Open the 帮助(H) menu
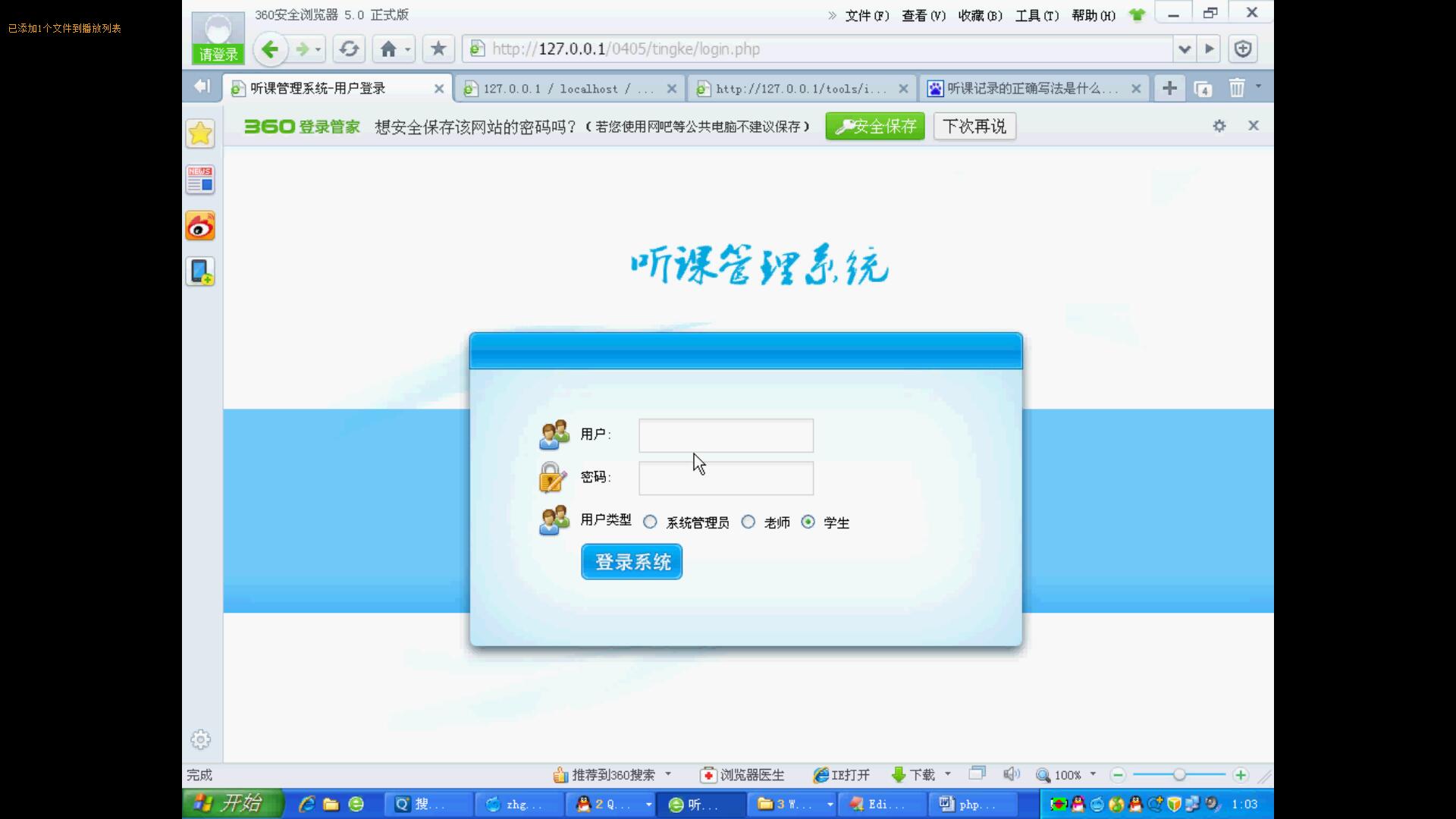The image size is (1456, 819). click(1094, 15)
